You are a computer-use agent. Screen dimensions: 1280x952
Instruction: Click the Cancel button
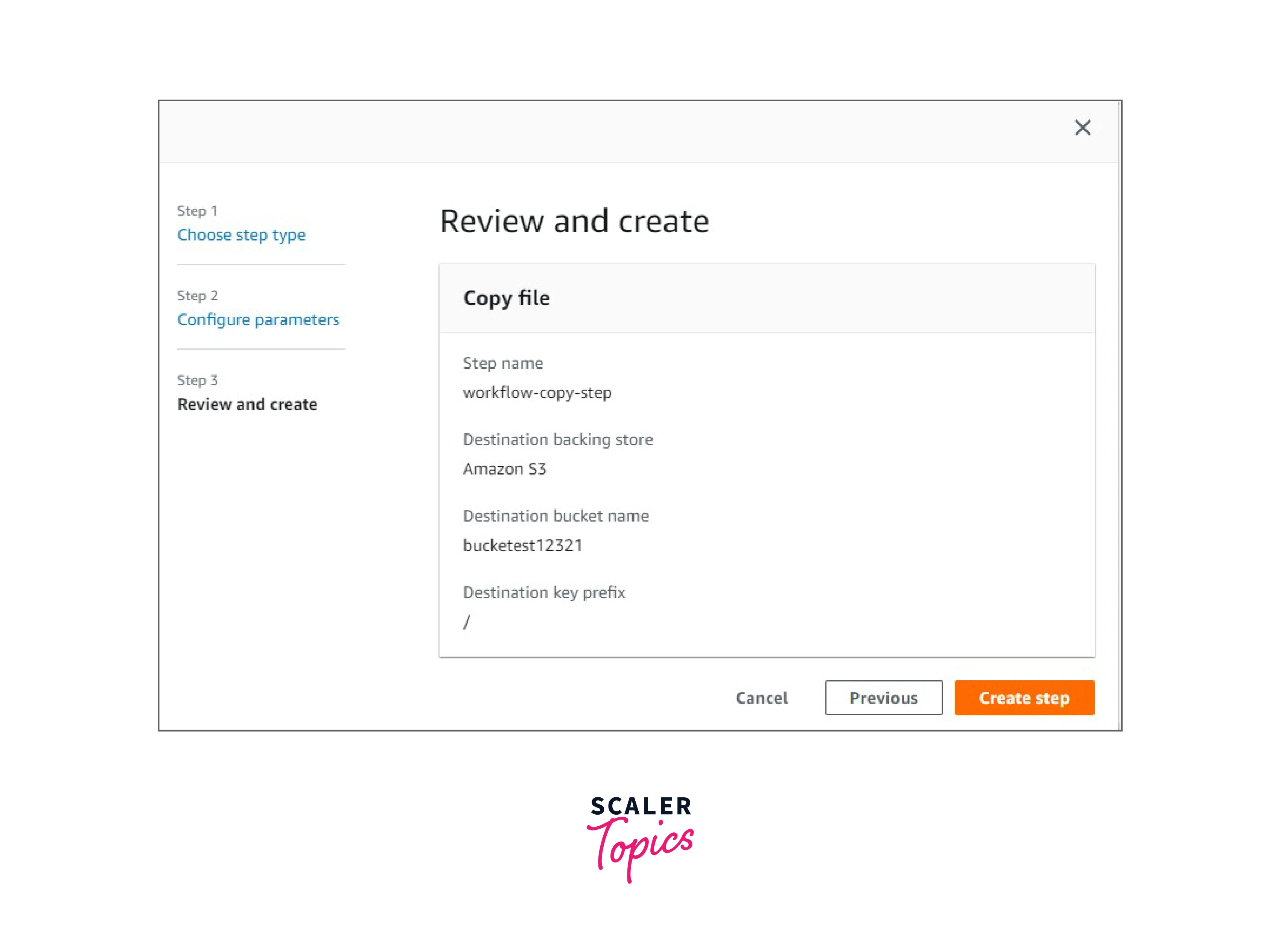pos(761,698)
